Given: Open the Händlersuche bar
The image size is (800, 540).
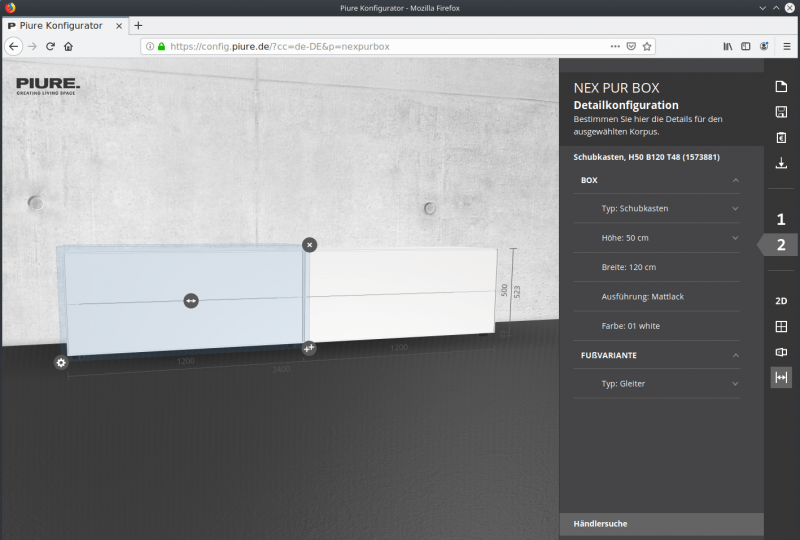Looking at the screenshot, I should point(661,524).
